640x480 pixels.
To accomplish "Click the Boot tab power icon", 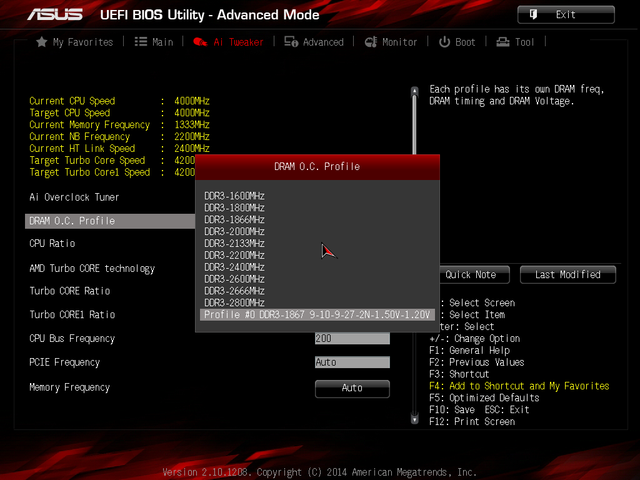I will click(444, 42).
